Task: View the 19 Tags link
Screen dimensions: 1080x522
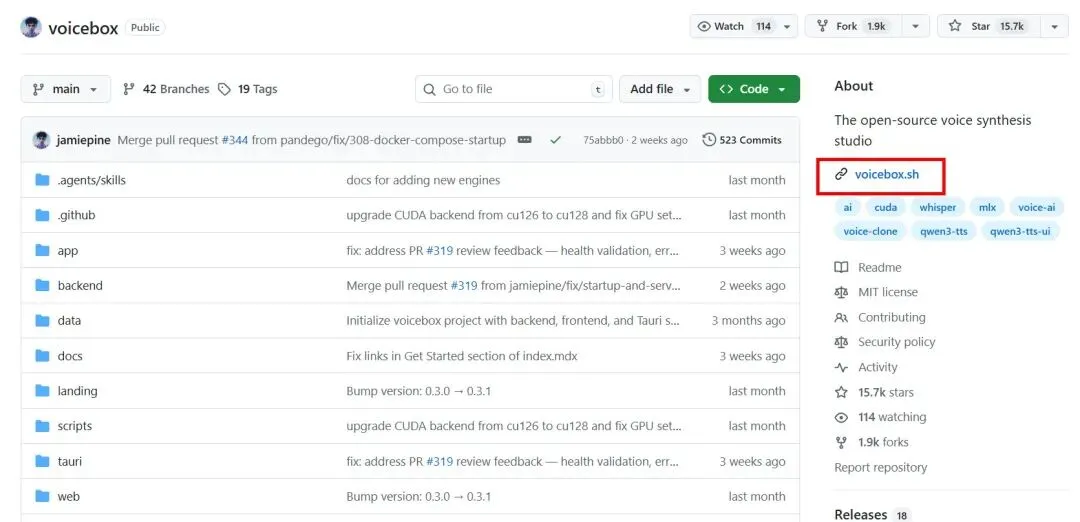Action: point(248,89)
